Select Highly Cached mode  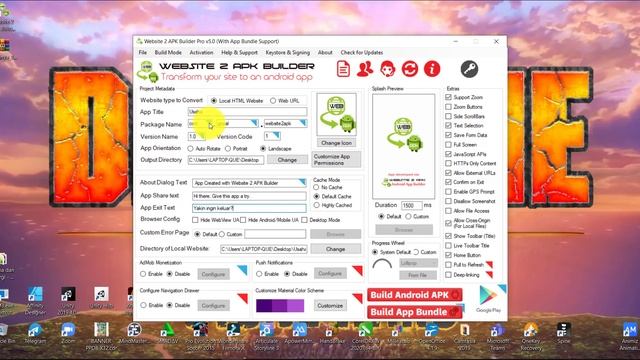[x=316, y=205]
